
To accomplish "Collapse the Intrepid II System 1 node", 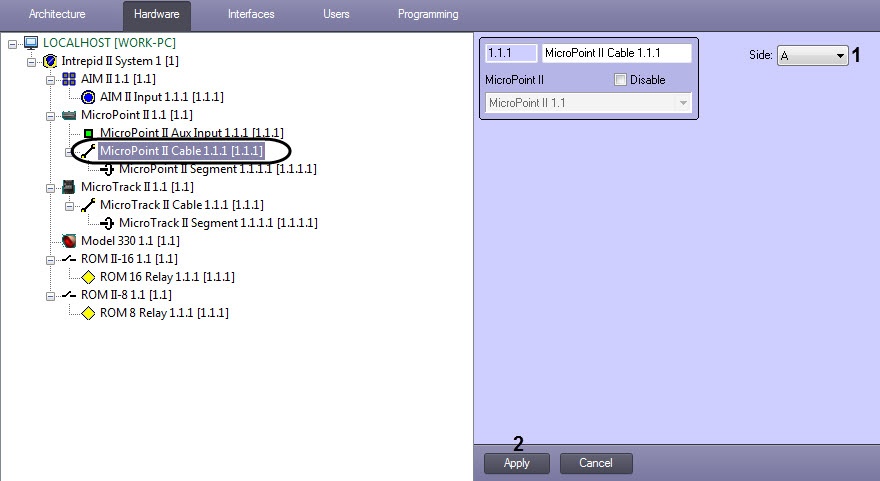I will [x=31, y=62].
